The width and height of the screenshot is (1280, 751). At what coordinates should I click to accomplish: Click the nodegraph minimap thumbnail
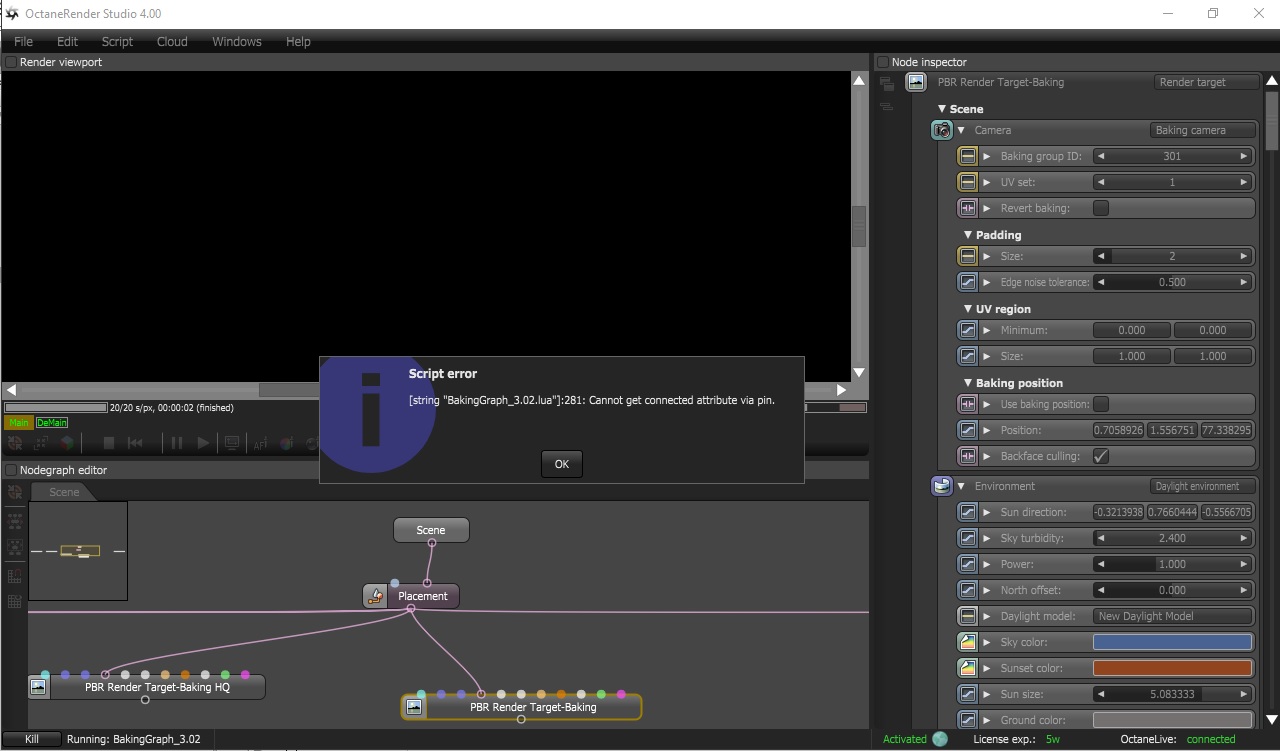[x=78, y=551]
